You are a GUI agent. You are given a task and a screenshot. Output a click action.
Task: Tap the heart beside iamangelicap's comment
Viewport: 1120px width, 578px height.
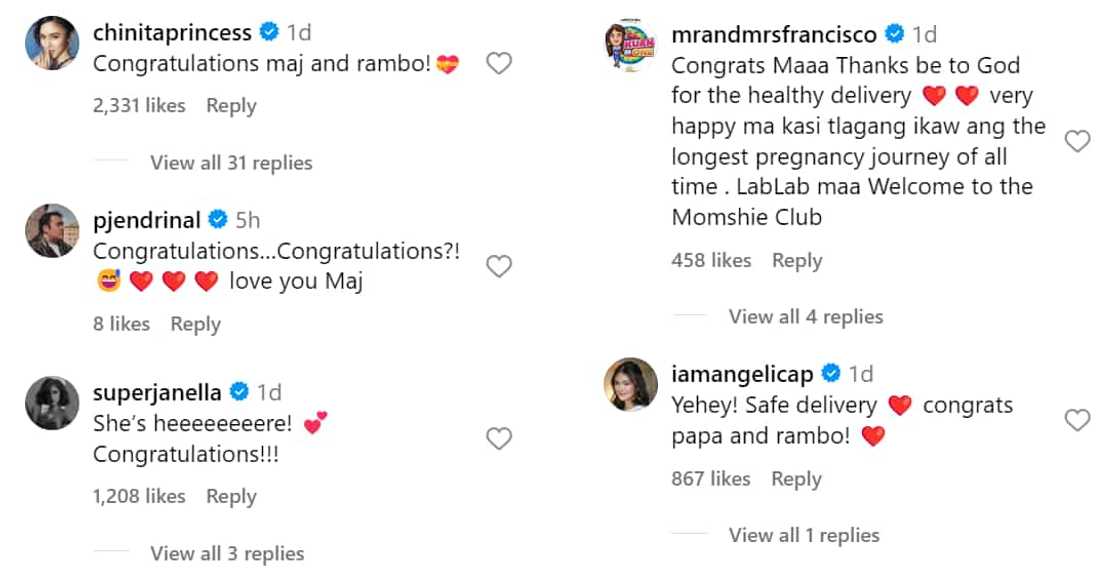(x=1077, y=420)
